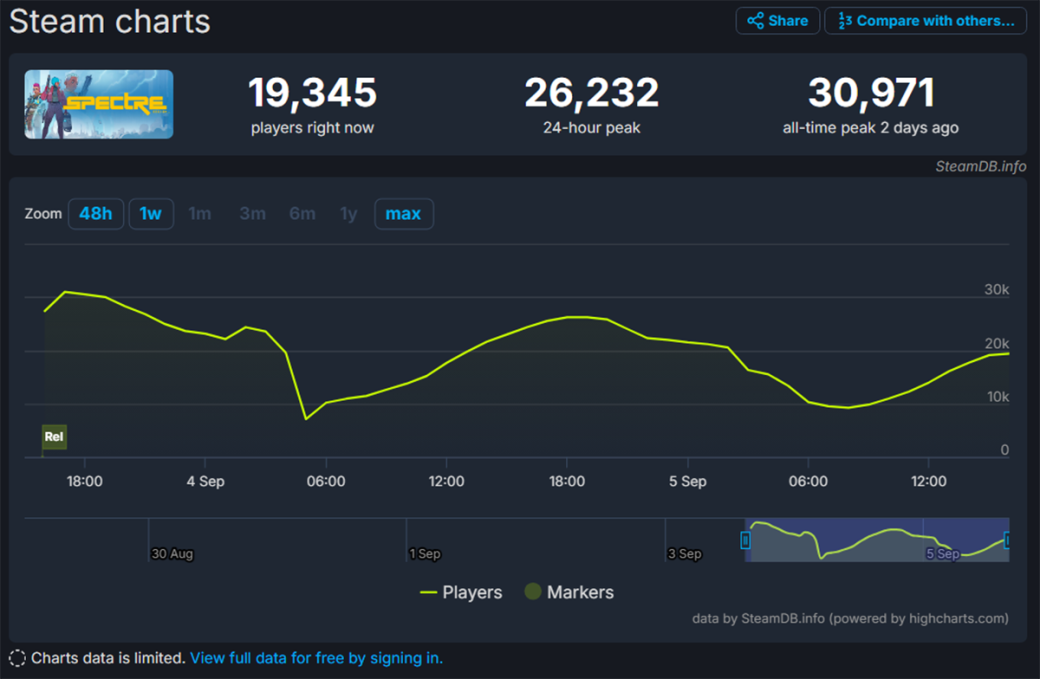Click the Rel release marker on chart
Screen dimensions: 1040x679
click(54, 436)
